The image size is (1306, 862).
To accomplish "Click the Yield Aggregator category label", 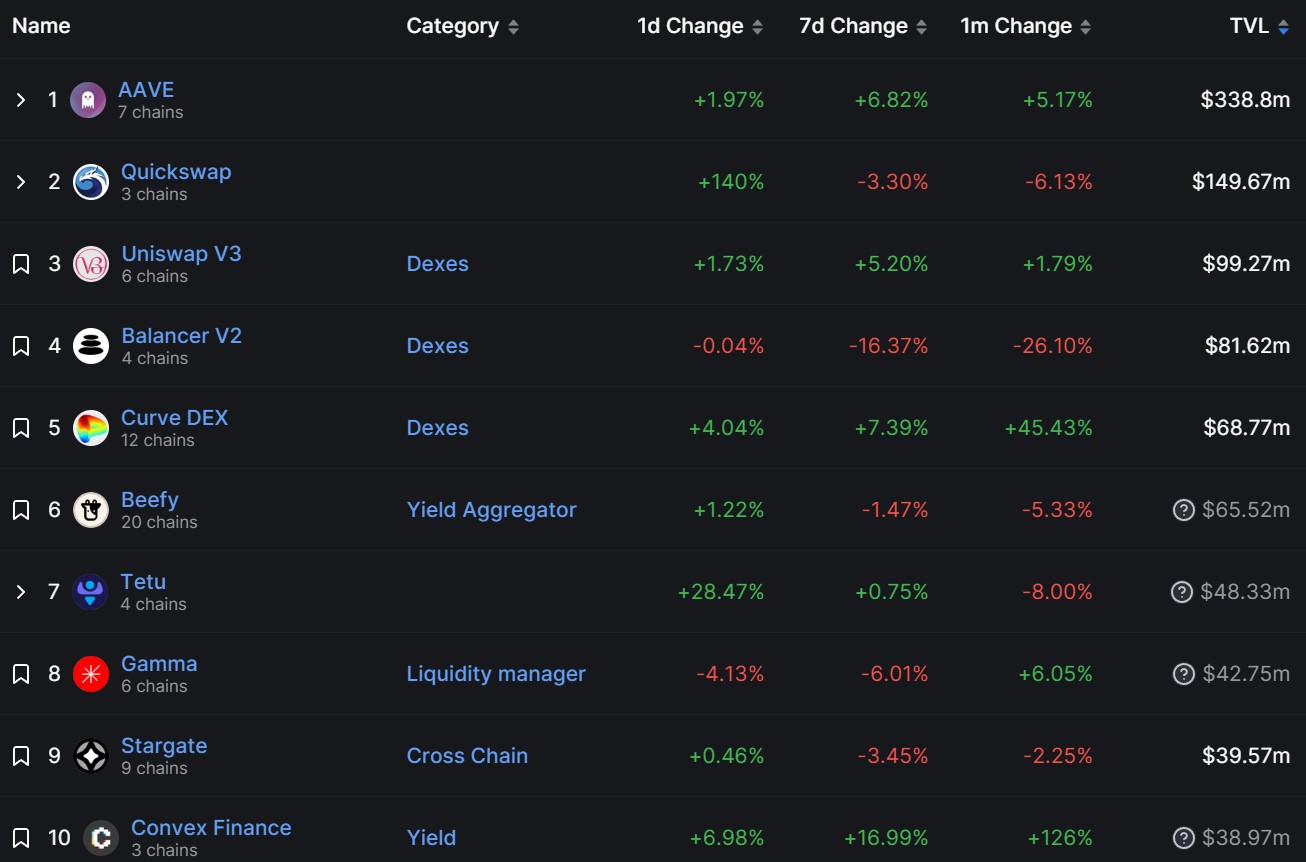I will 492,509.
